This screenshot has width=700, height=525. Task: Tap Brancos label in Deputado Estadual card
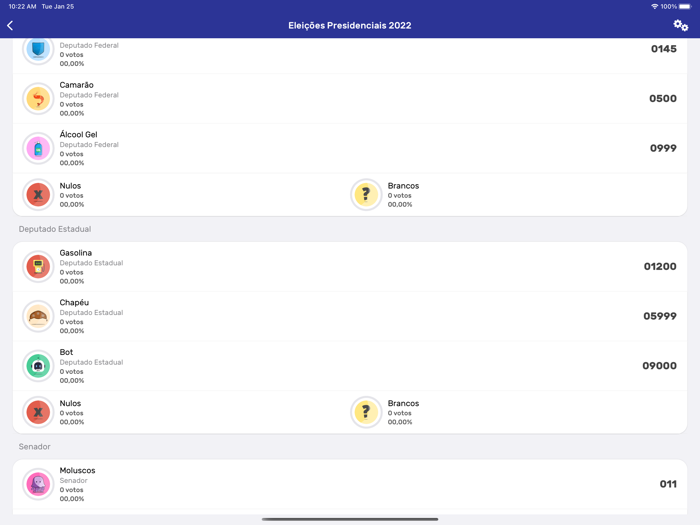click(403, 403)
